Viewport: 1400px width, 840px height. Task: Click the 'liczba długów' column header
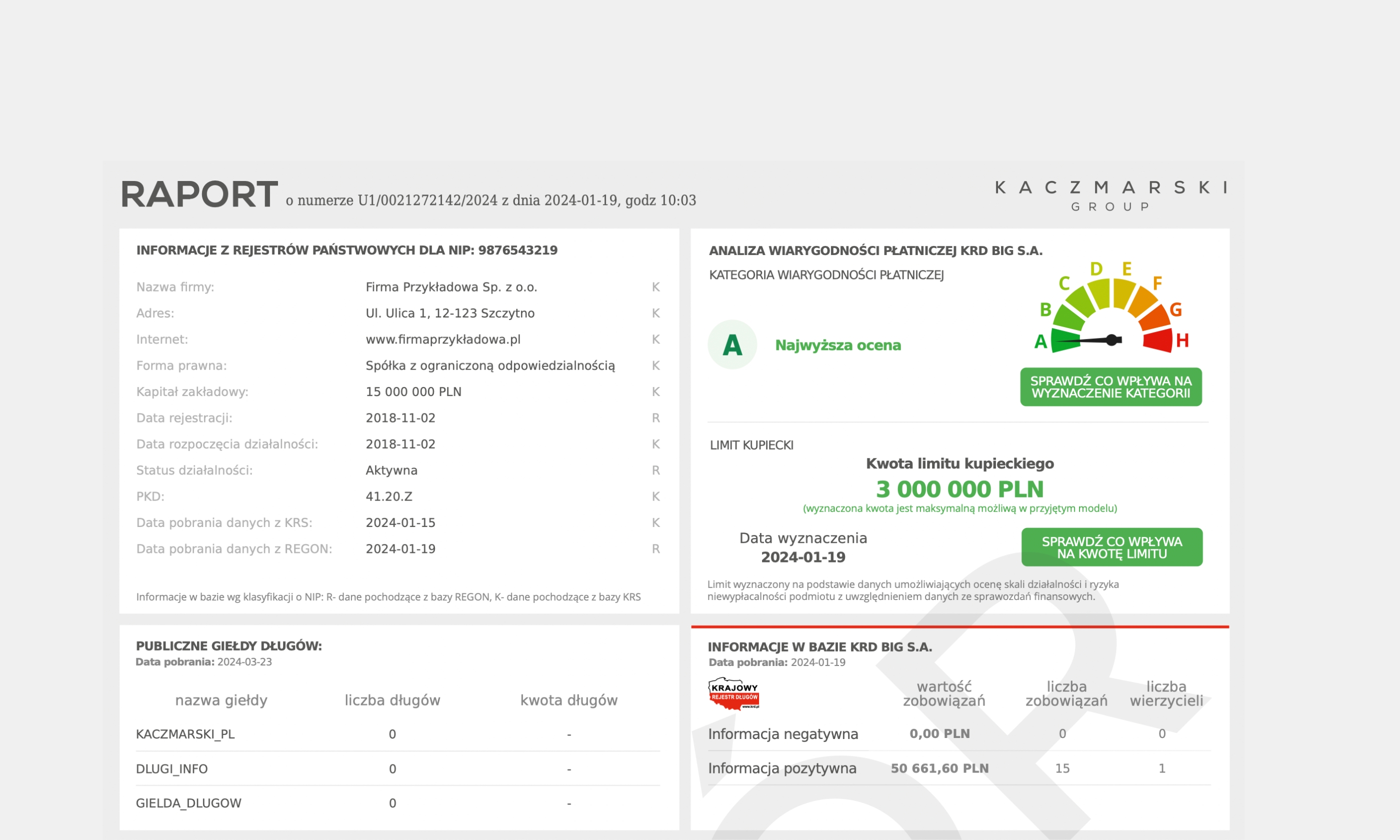tap(392, 700)
